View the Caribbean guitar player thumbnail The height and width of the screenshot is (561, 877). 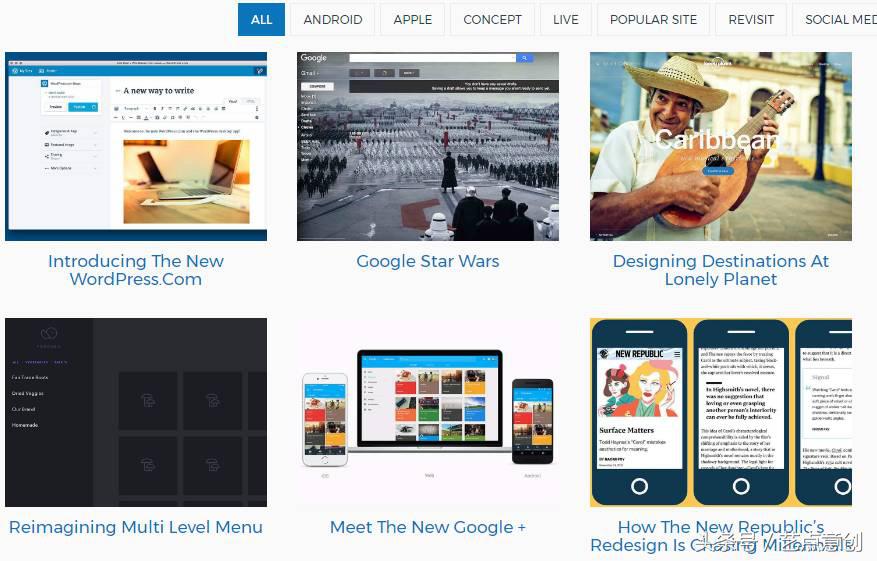pos(721,147)
